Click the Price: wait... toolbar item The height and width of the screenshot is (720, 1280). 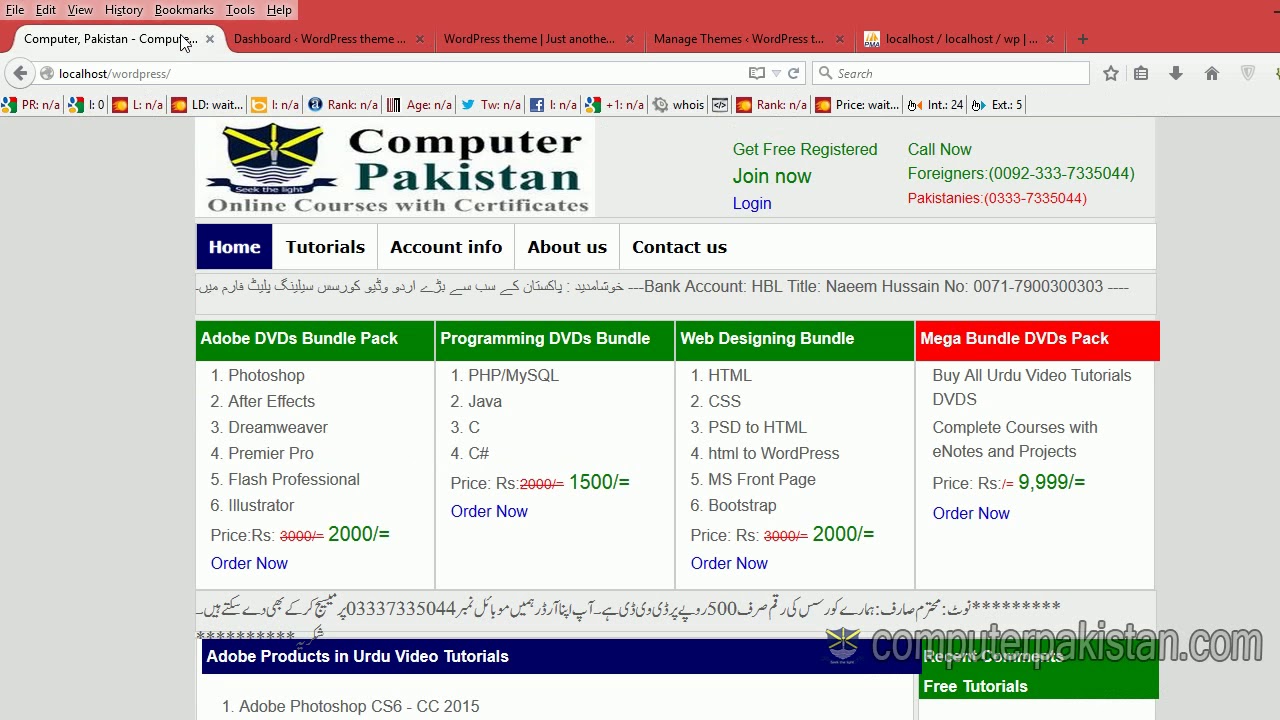click(857, 104)
